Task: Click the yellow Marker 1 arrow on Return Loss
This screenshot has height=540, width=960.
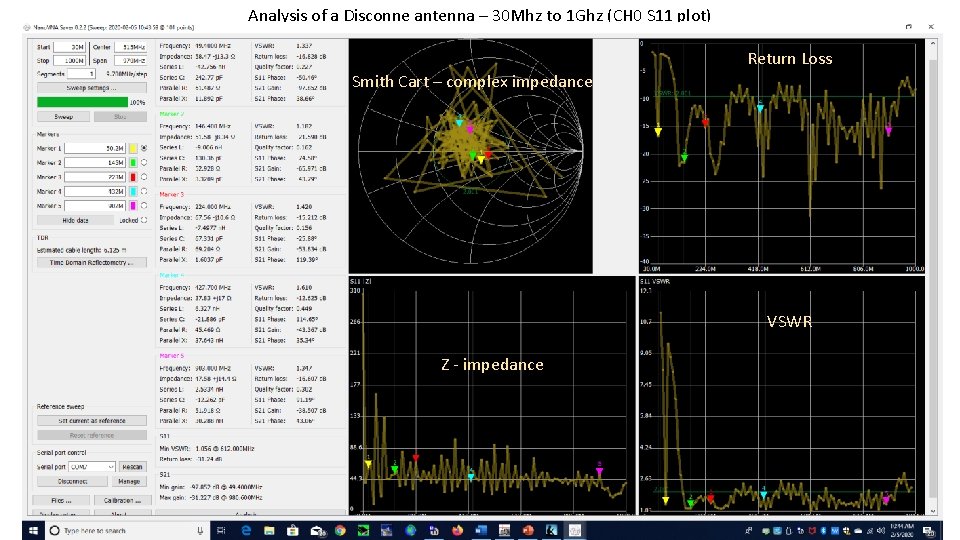Action: click(x=658, y=132)
